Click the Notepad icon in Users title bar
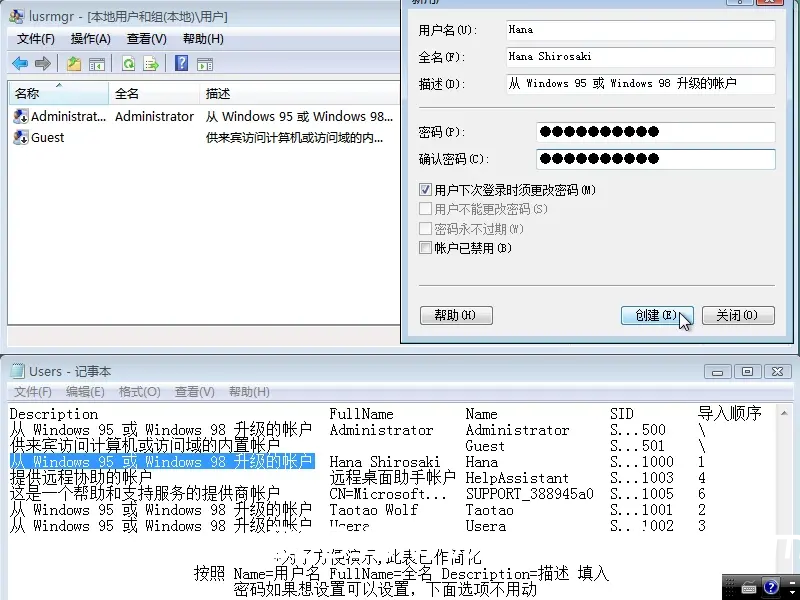The height and width of the screenshot is (600, 800). tap(17, 371)
